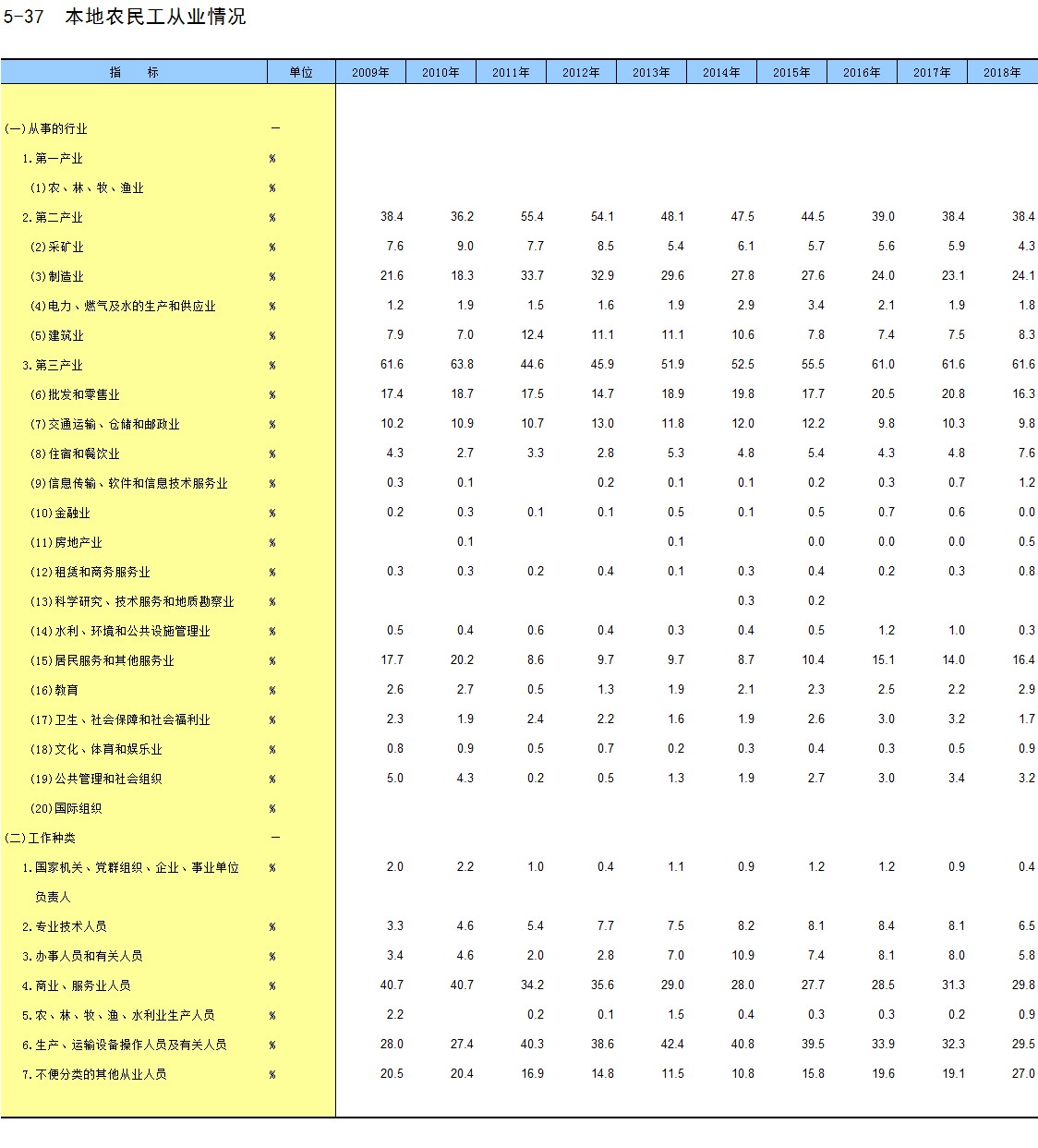Click the 2013年 value 42.4 for 生产、运输设备操作人员
Image resolution: width=1038 pixels, height=1148 pixels.
pyautogui.click(x=672, y=1045)
